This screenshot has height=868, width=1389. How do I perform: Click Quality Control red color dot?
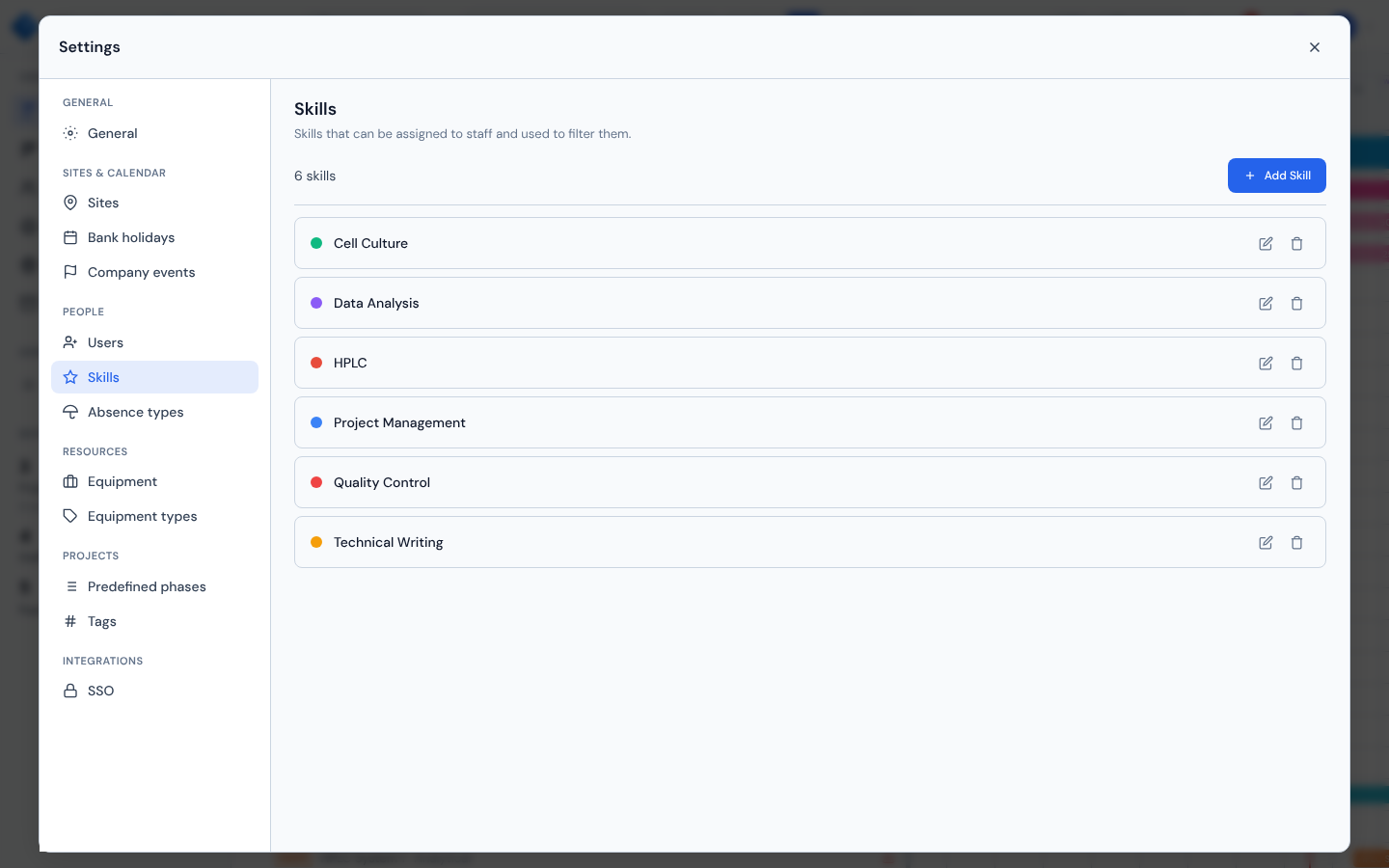pyautogui.click(x=316, y=482)
